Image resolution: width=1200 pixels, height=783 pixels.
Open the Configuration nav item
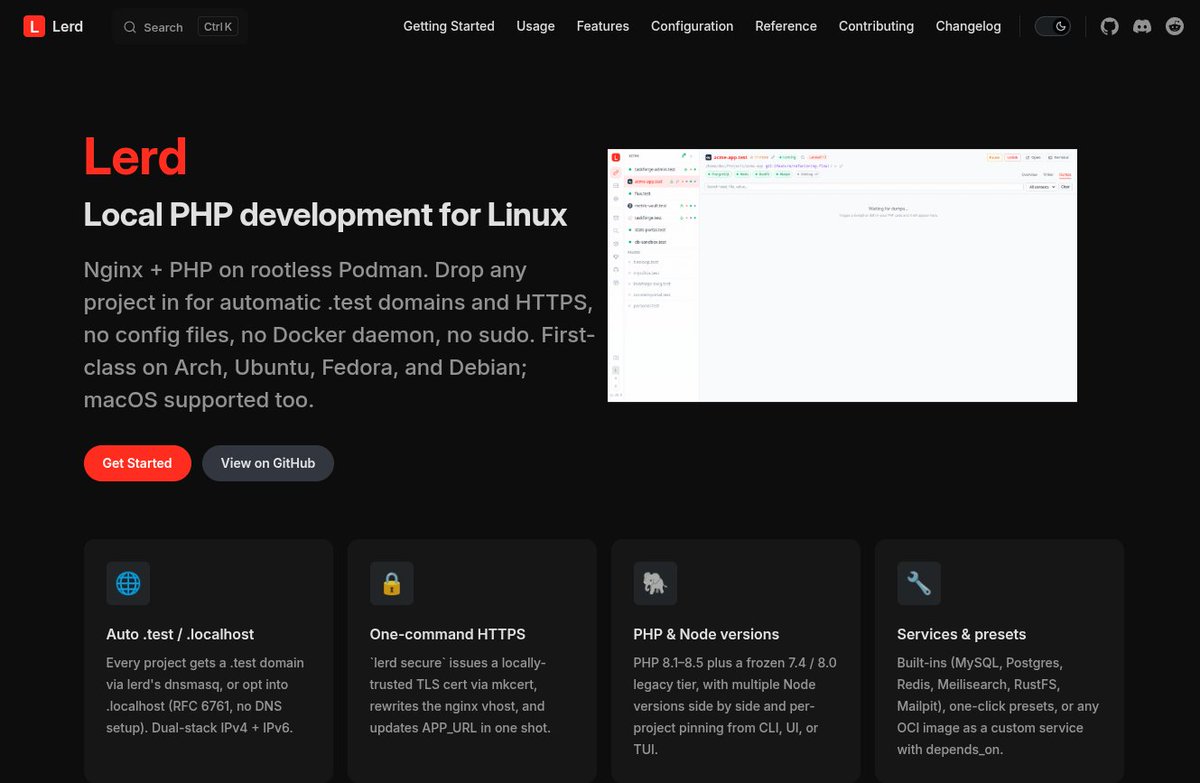point(692,26)
